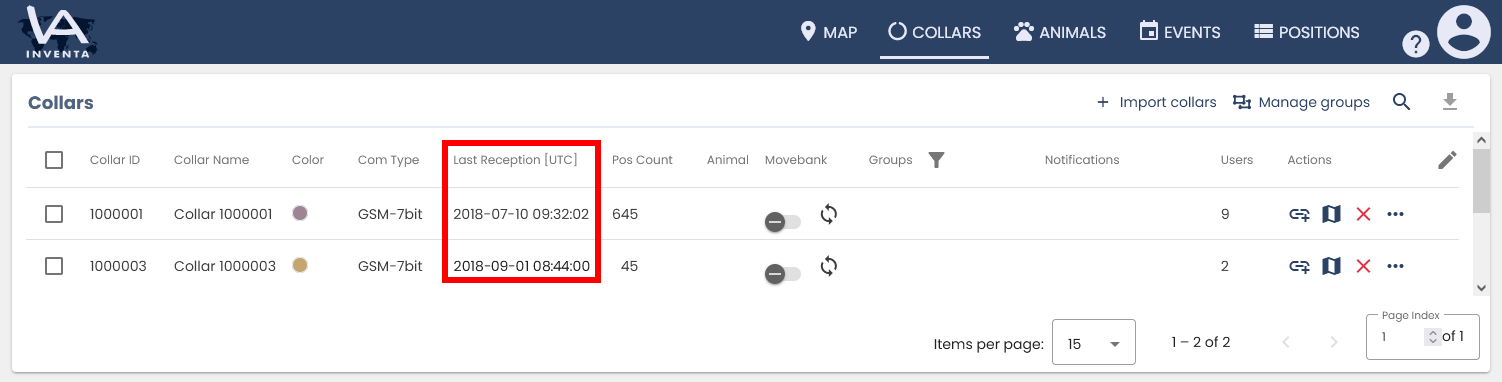
Task: Show Collar 1000001 on map icon
Action: (1331, 214)
